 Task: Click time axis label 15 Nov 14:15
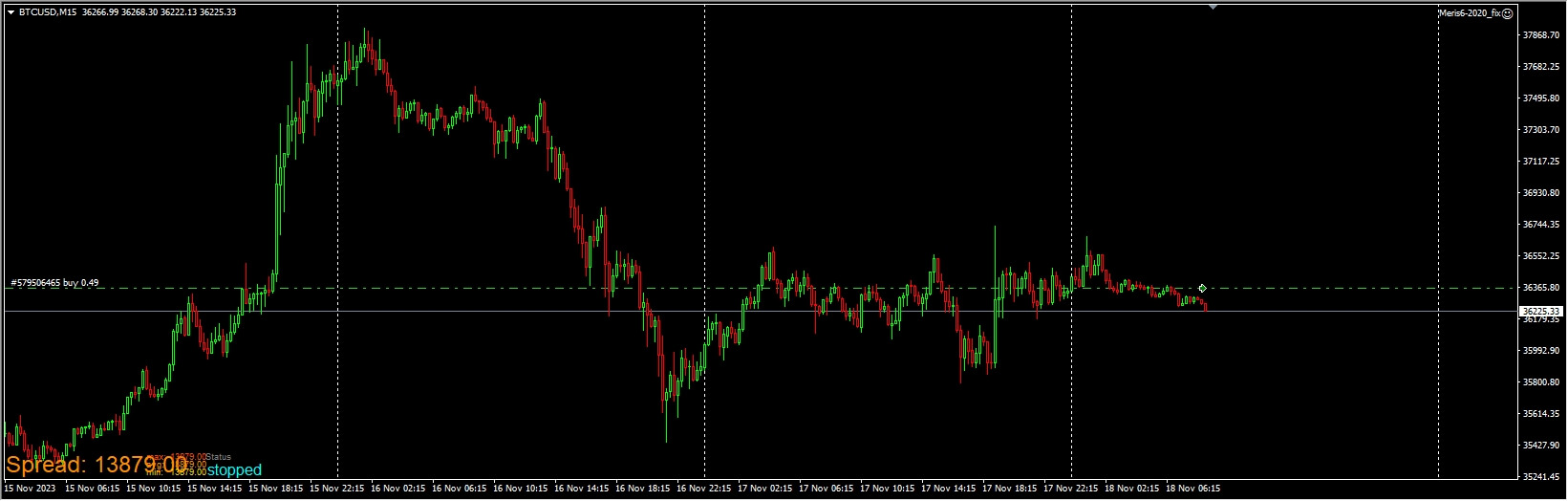tap(215, 489)
